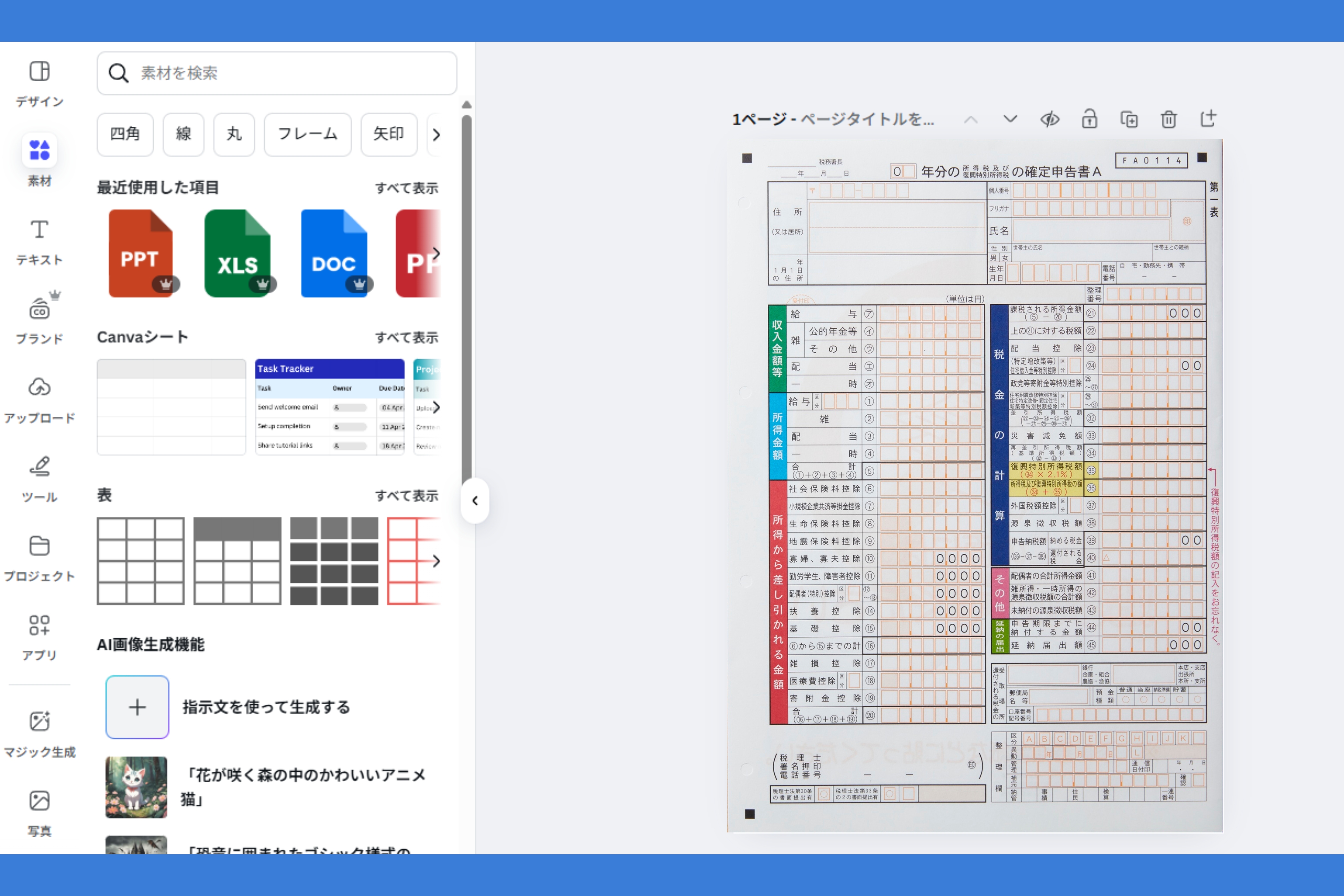Screen dimensions: 1344x896
Task: Hide the page with eye icon
Action: [x=1050, y=119]
